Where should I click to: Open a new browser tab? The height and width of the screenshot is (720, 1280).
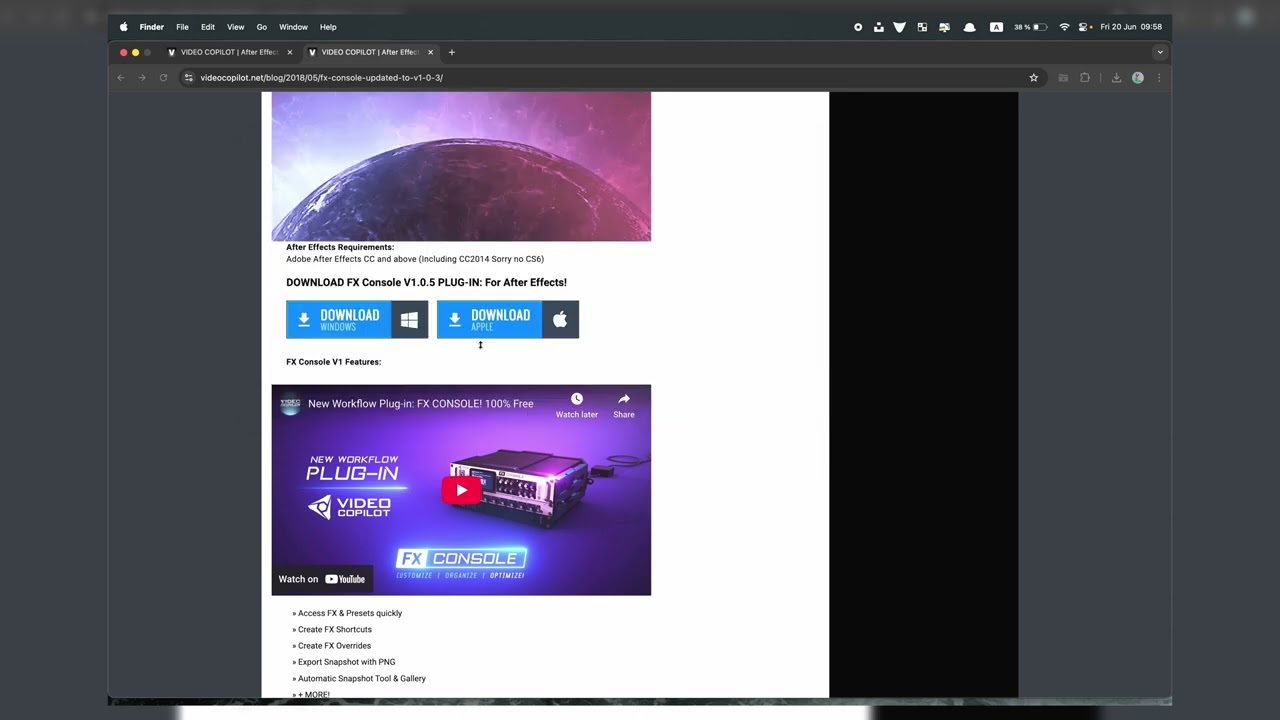point(452,52)
